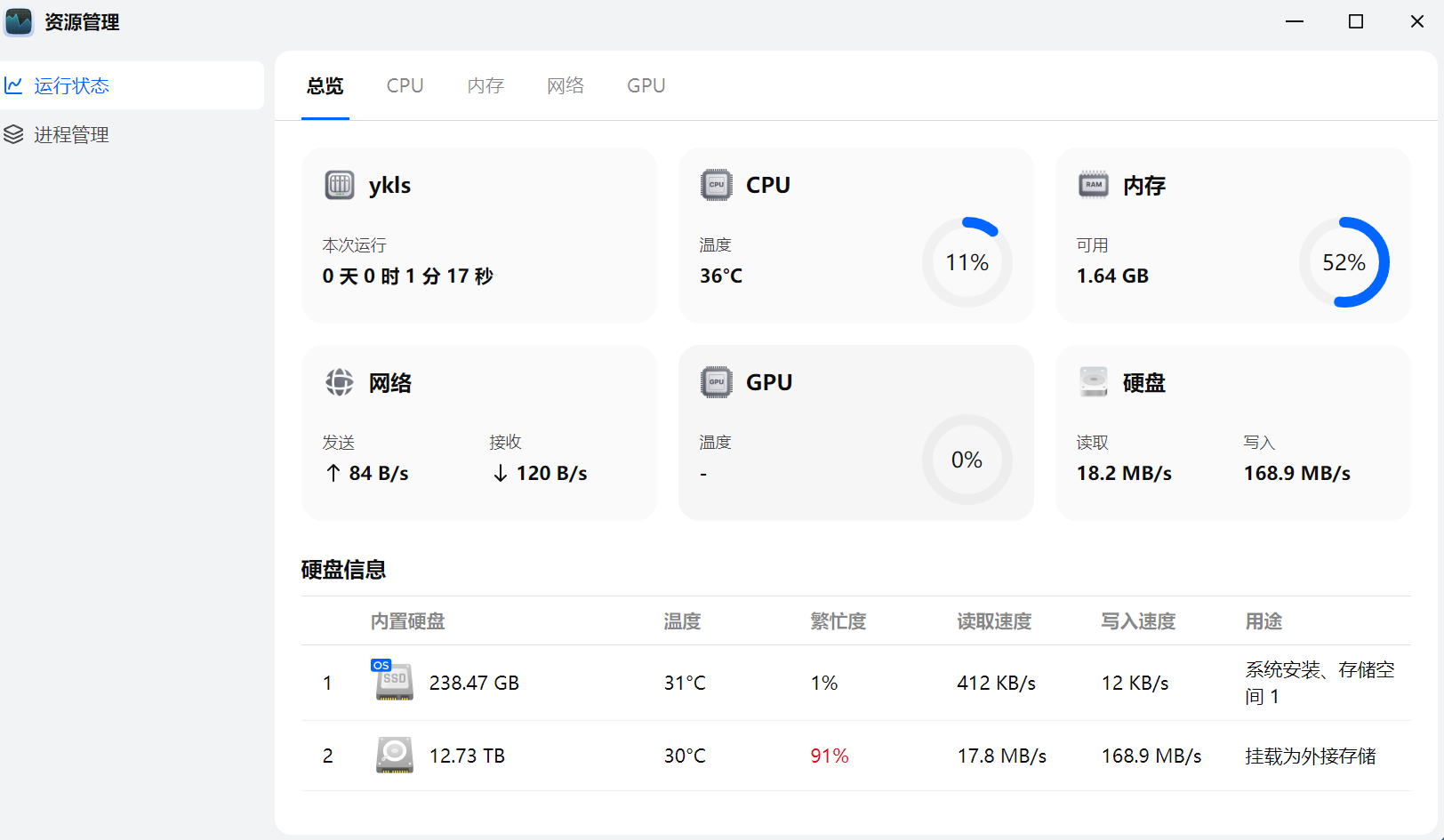Minimize the 资源管理 window
Image resolution: width=1444 pixels, height=840 pixels.
click(x=1295, y=21)
